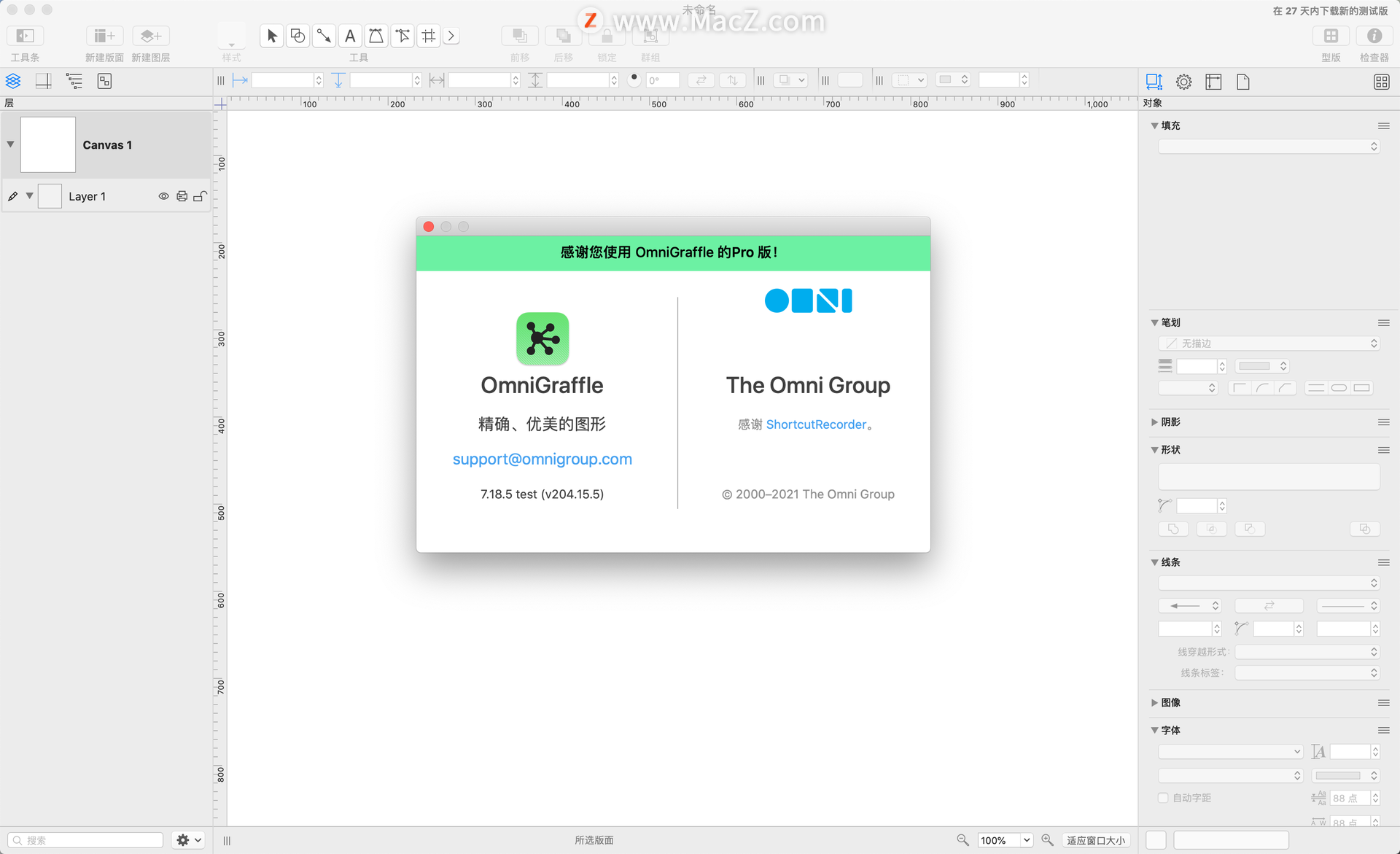
Task: Collapse the 填充 fill section
Action: click(x=1154, y=125)
